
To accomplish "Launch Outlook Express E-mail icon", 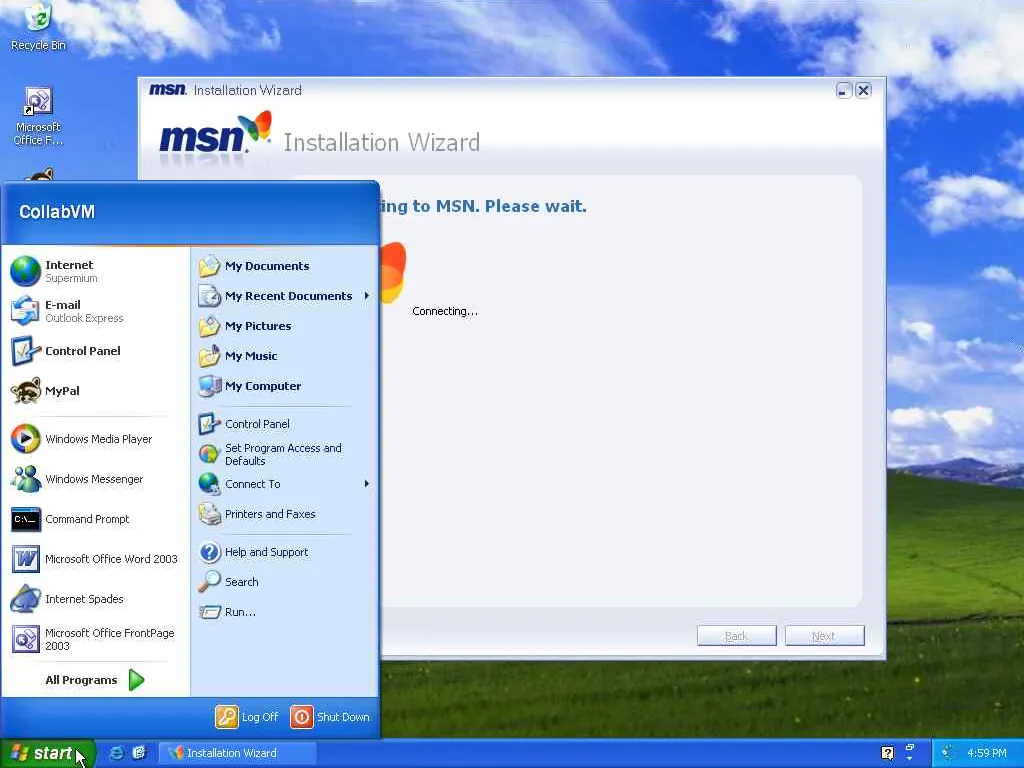I will [25, 311].
